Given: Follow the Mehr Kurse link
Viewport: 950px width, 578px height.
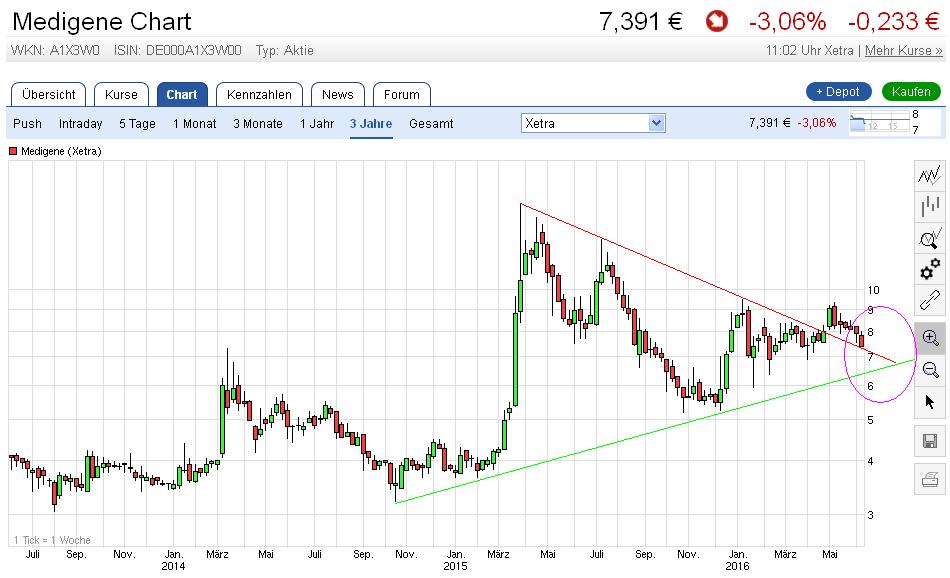Looking at the screenshot, I should pos(903,50).
